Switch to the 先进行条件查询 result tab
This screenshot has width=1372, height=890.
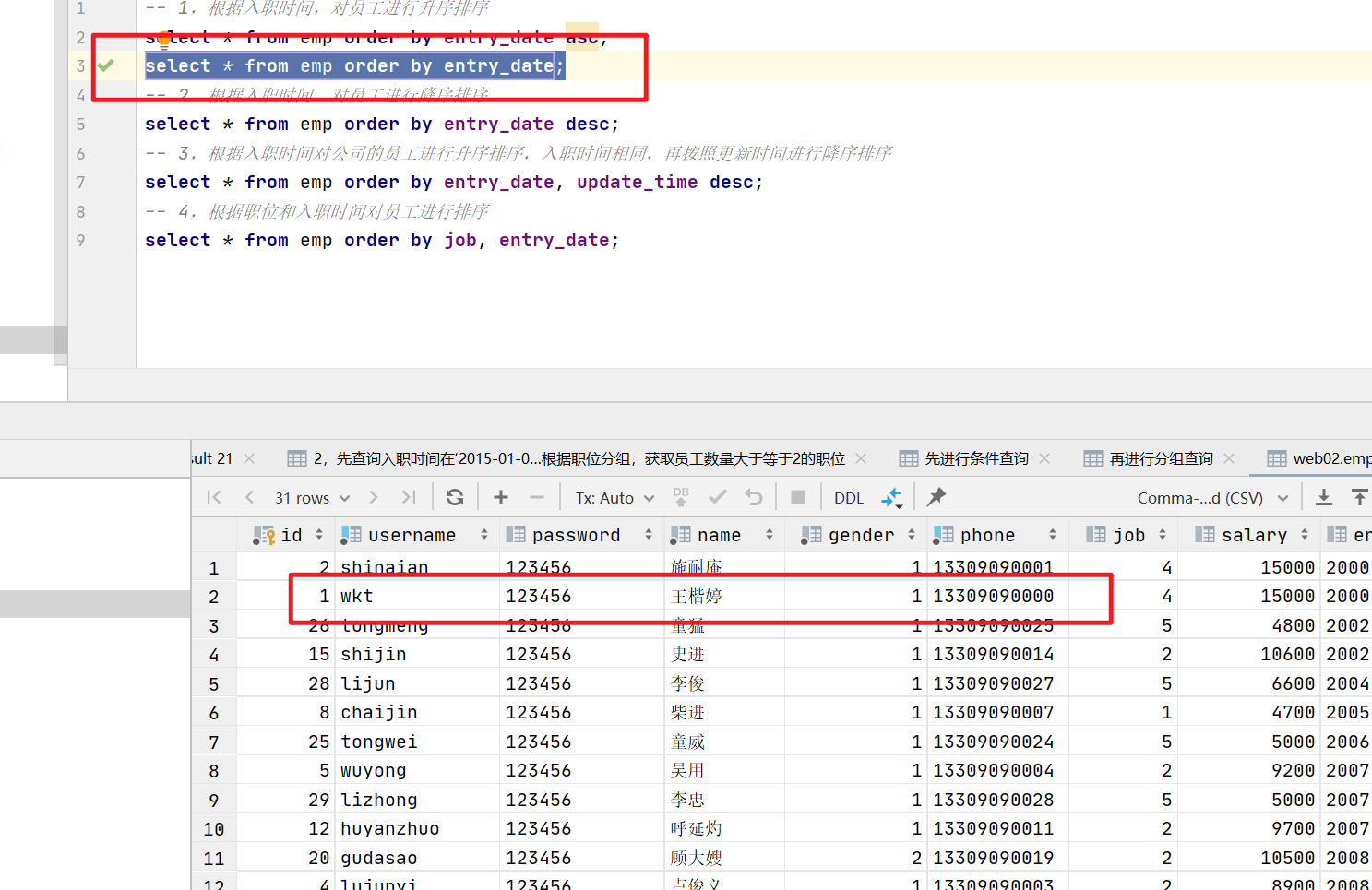point(975,458)
